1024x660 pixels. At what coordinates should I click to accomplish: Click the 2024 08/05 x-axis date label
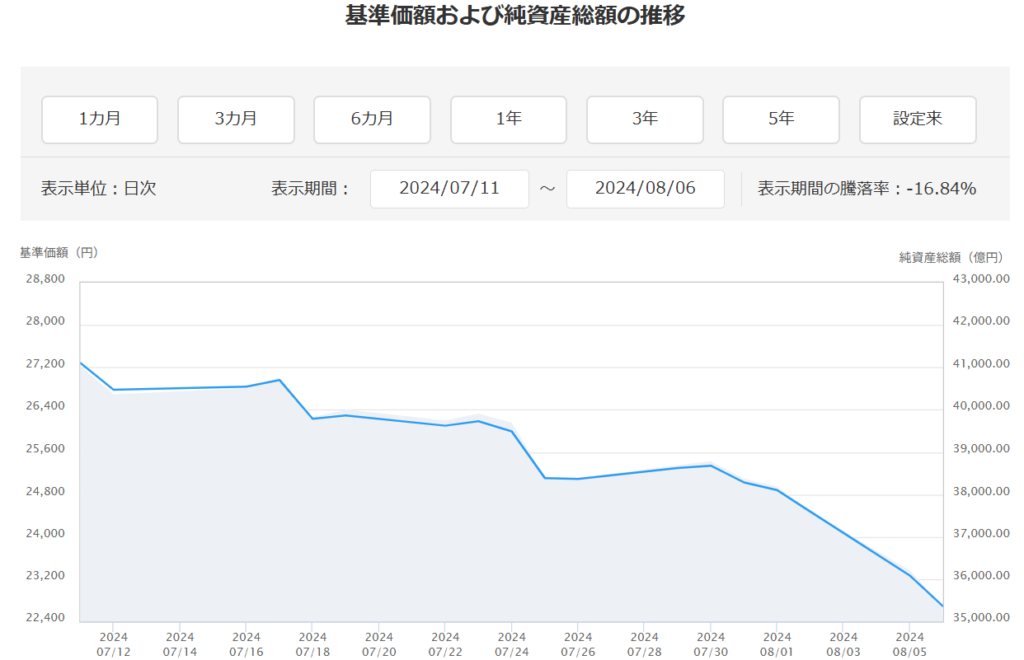click(909, 643)
